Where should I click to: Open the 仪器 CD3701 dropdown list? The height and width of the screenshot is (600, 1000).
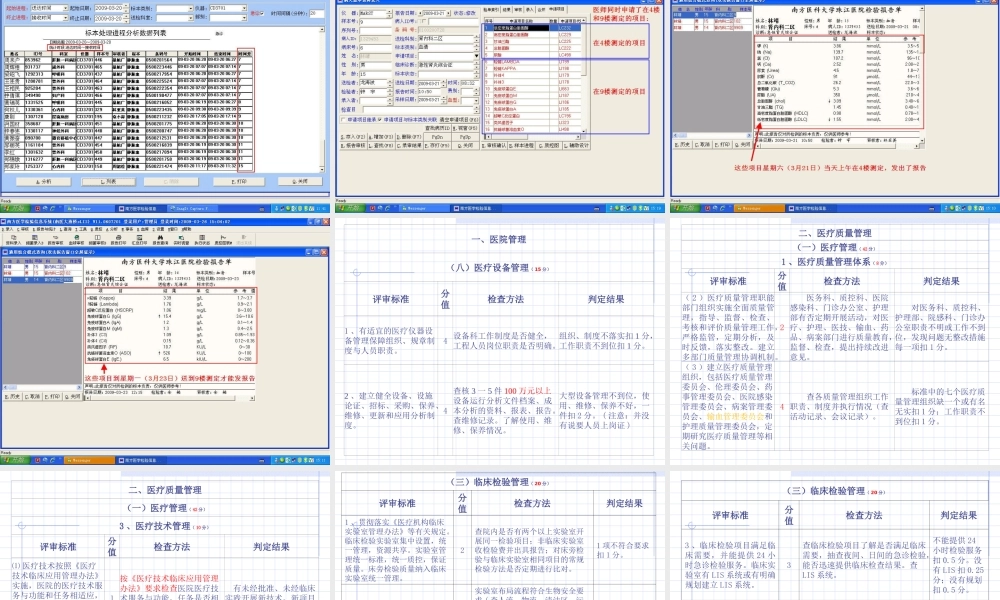coord(243,6)
